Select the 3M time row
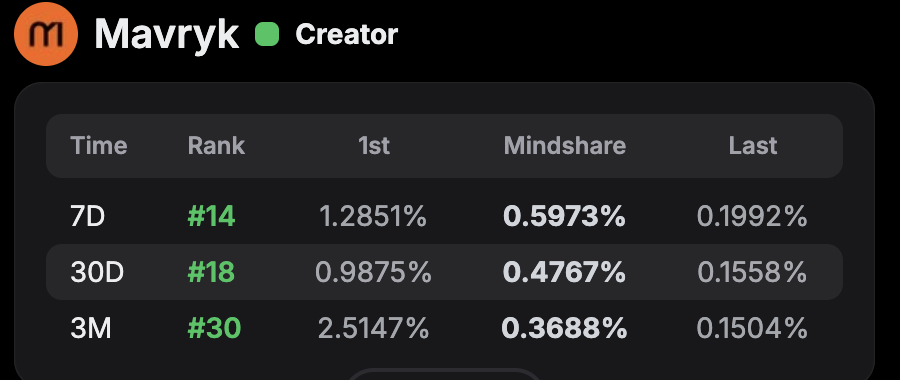Viewport: 900px width, 380px height. [444, 328]
